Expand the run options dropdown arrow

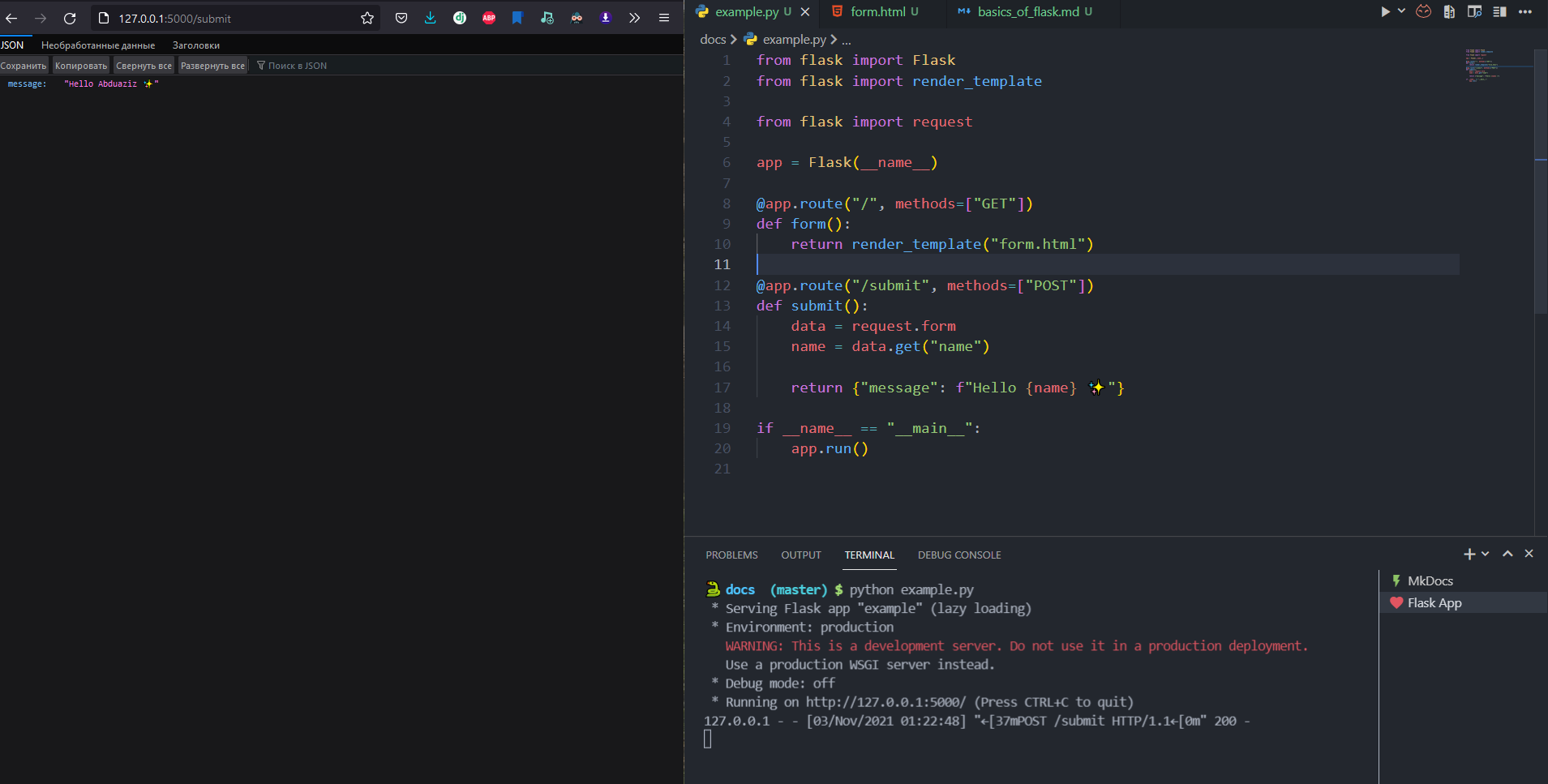[x=1401, y=11]
